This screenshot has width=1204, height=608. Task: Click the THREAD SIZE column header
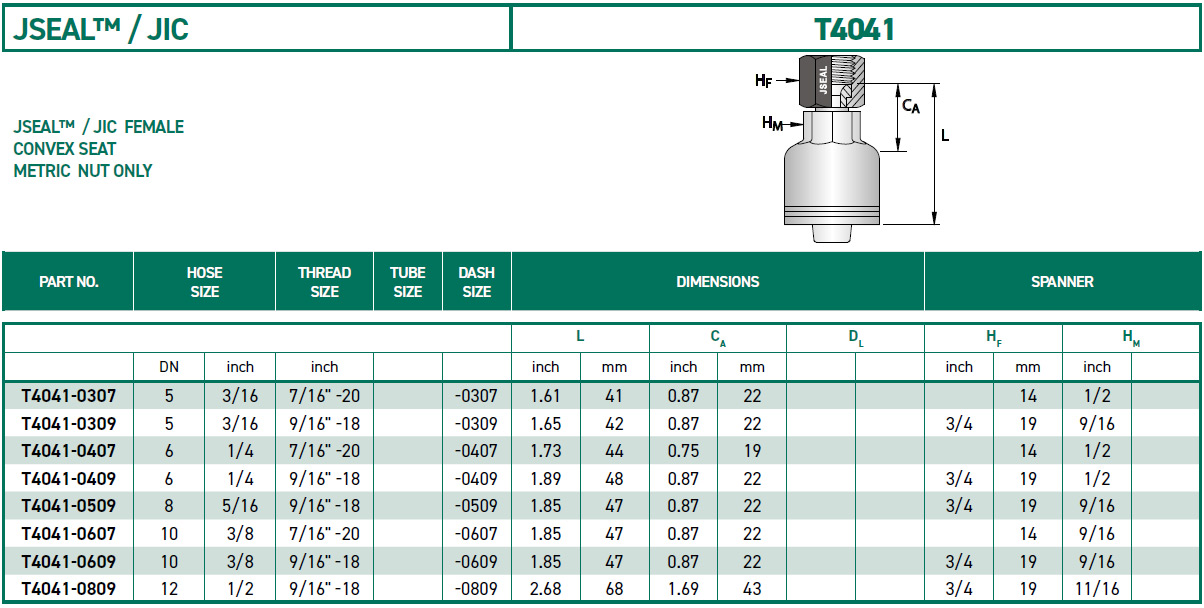tap(325, 282)
